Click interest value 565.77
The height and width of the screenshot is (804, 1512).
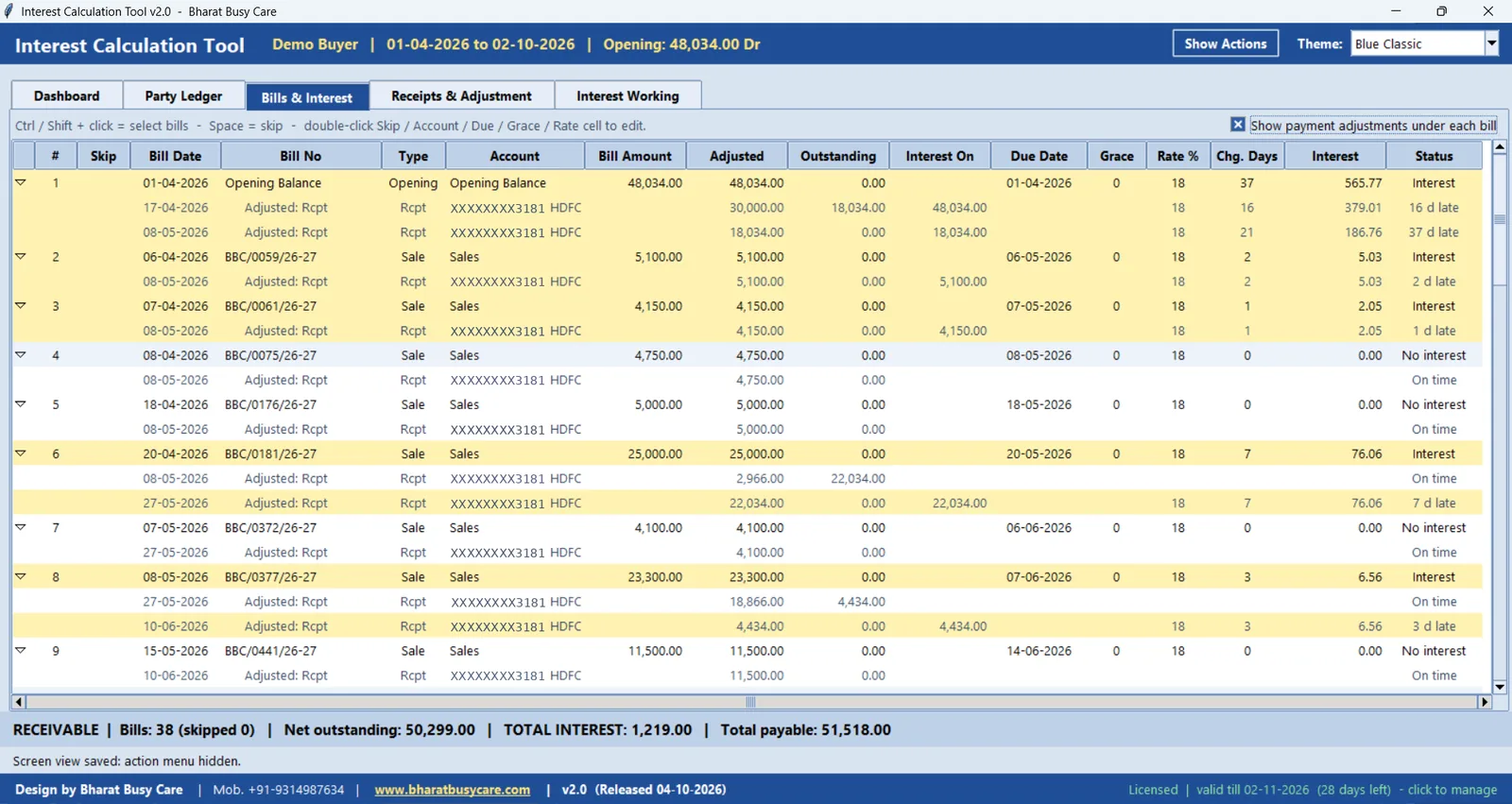(1363, 183)
